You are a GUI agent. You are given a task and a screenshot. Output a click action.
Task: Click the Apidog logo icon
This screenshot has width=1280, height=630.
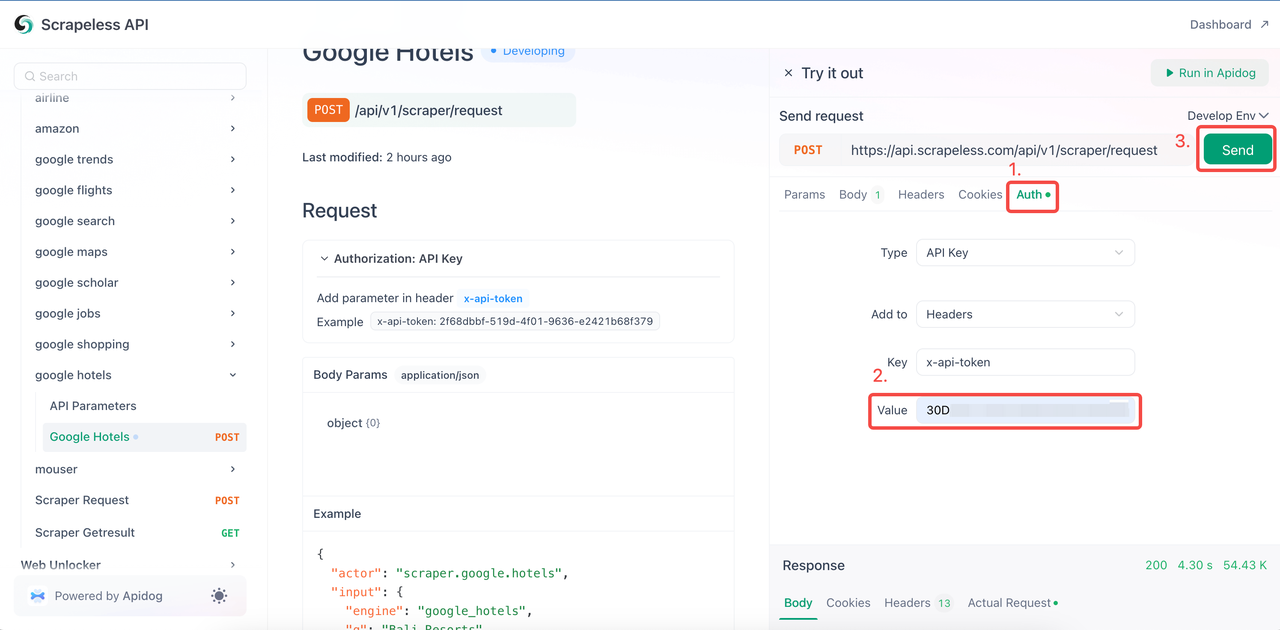click(37, 596)
